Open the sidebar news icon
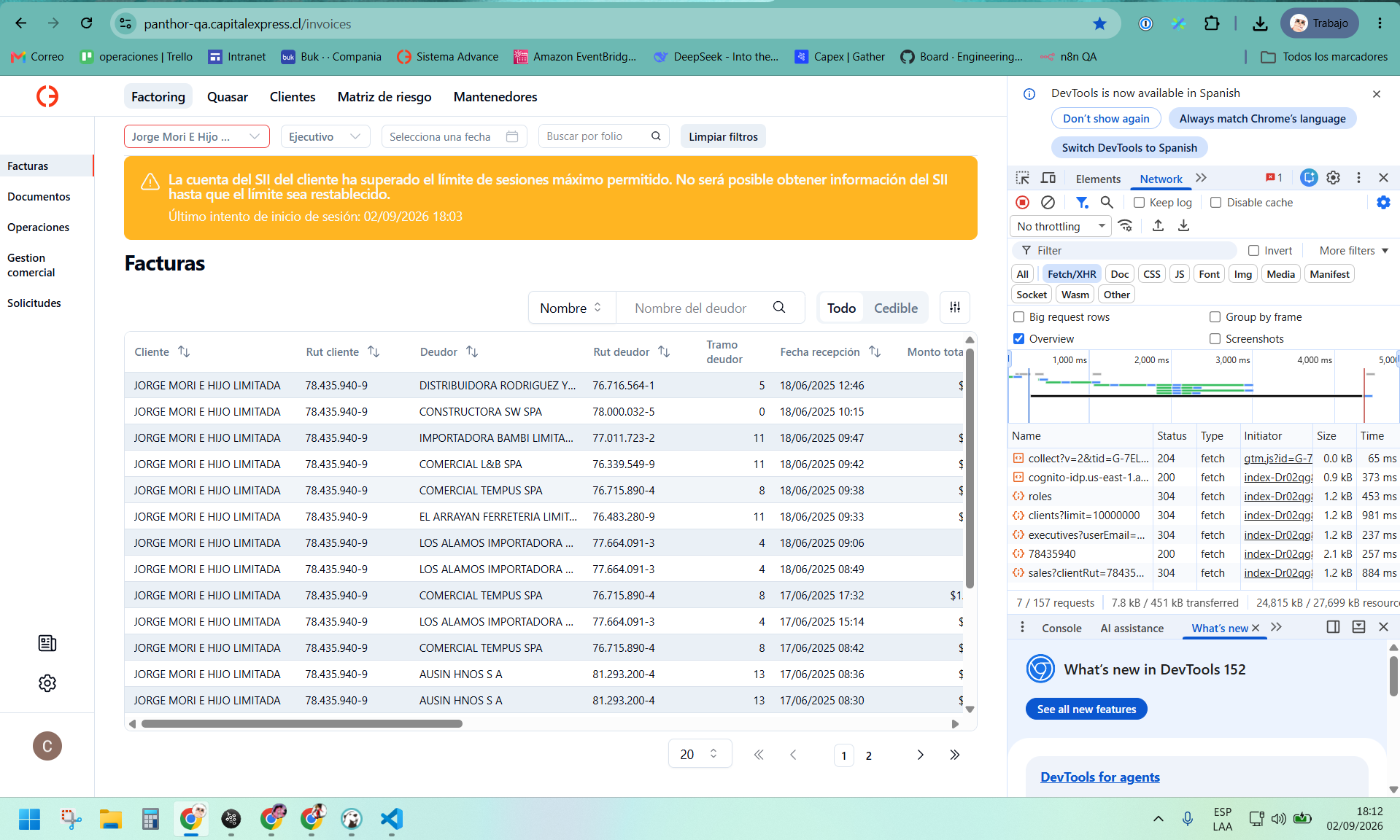 47,643
